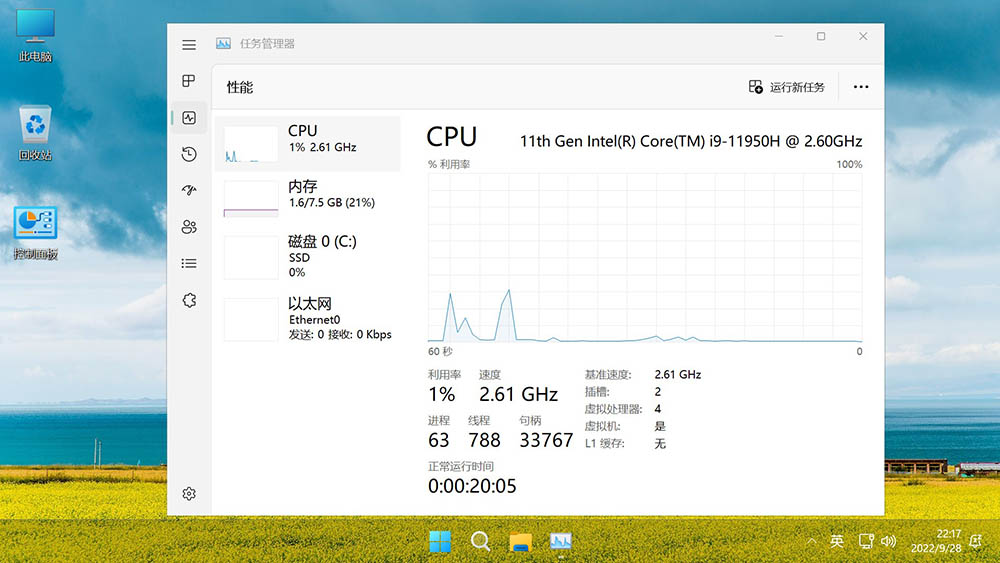1000x563 pixels.
Task: Open the App history page icon
Action: (189, 154)
